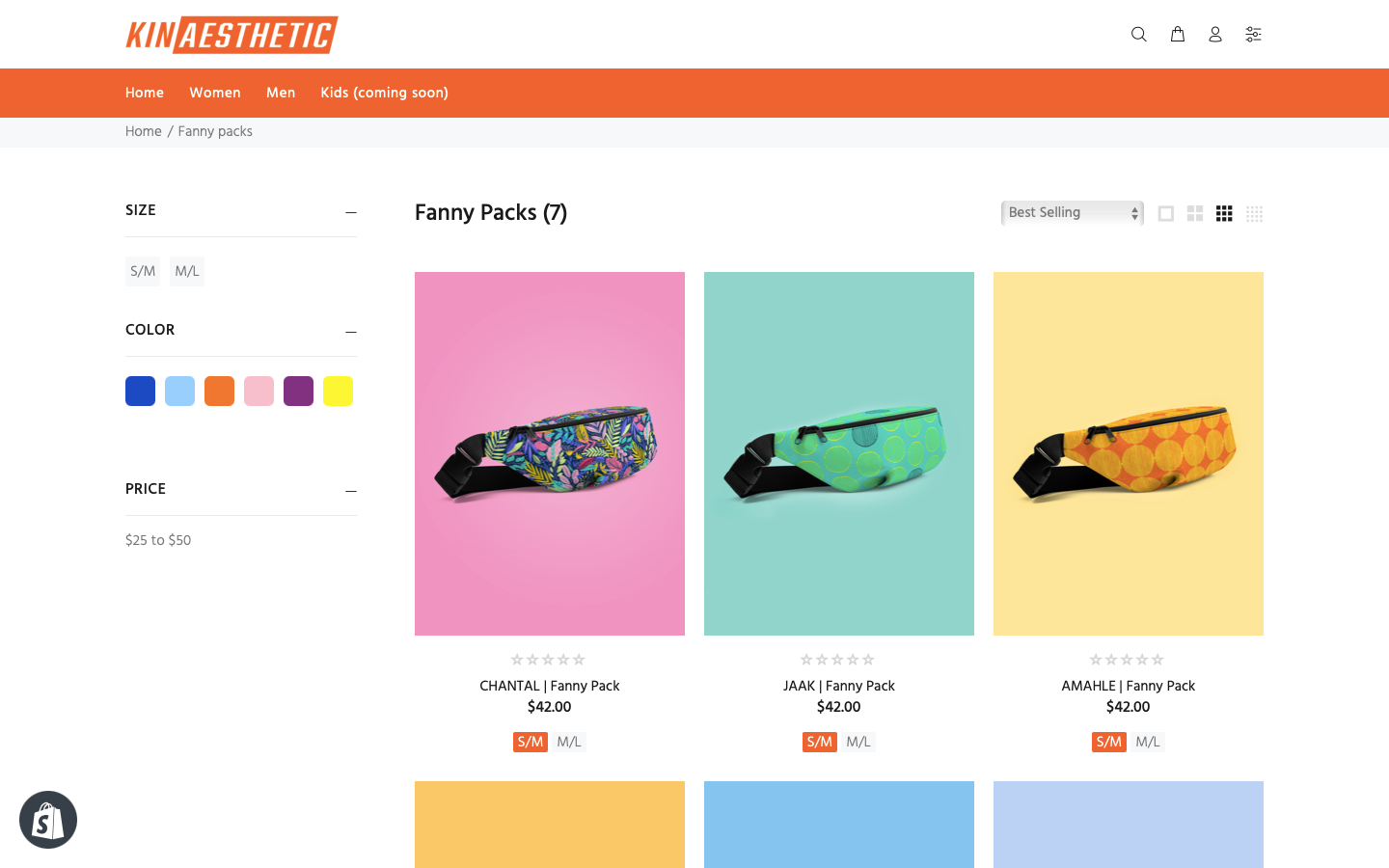
Task: Switch to two-column grid view
Action: click(1195, 214)
